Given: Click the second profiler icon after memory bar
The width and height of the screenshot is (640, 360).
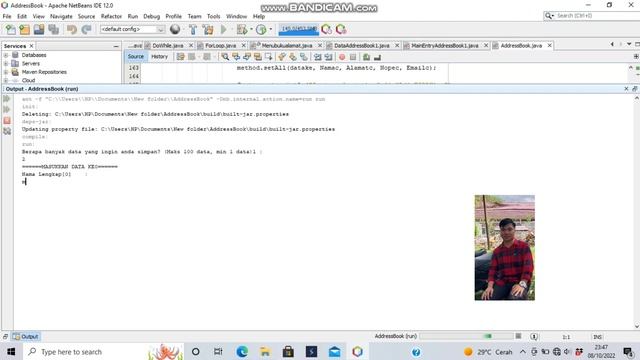Looking at the screenshot, I should [x=341, y=29].
